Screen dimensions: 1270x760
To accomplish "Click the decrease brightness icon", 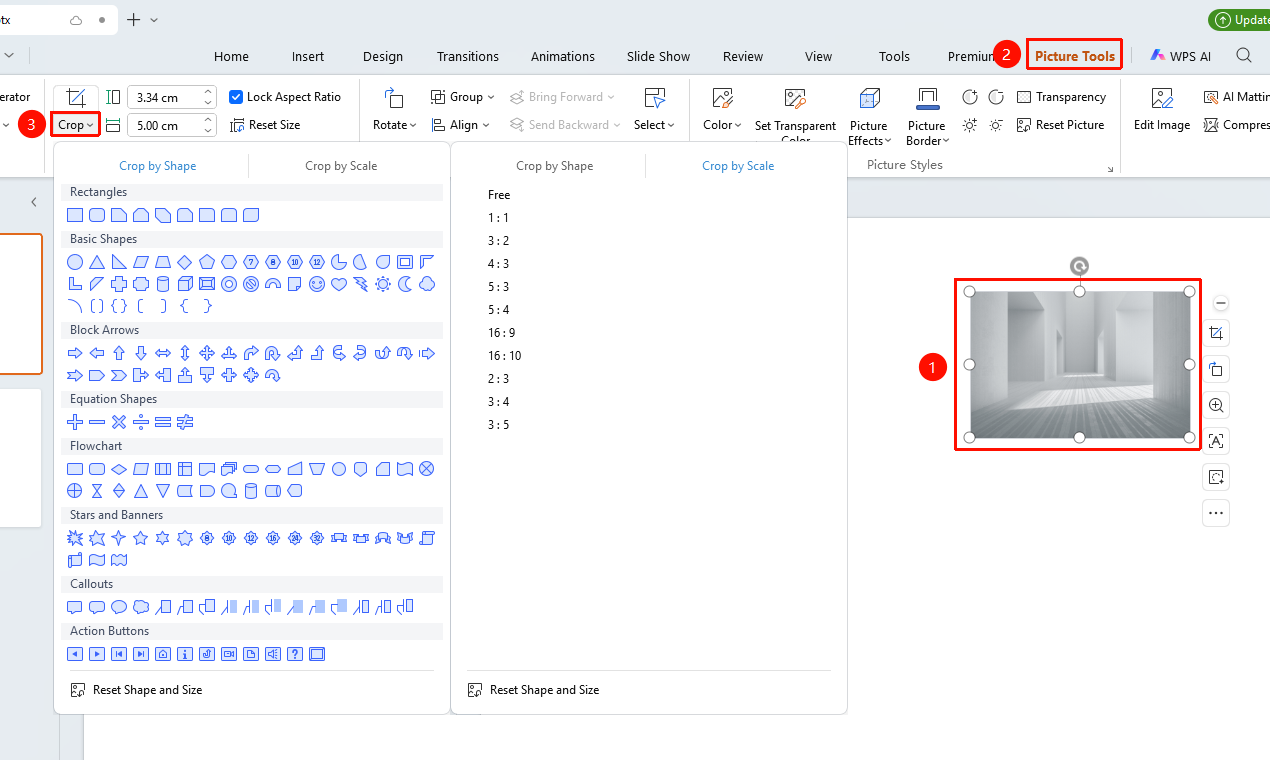I will [x=996, y=125].
